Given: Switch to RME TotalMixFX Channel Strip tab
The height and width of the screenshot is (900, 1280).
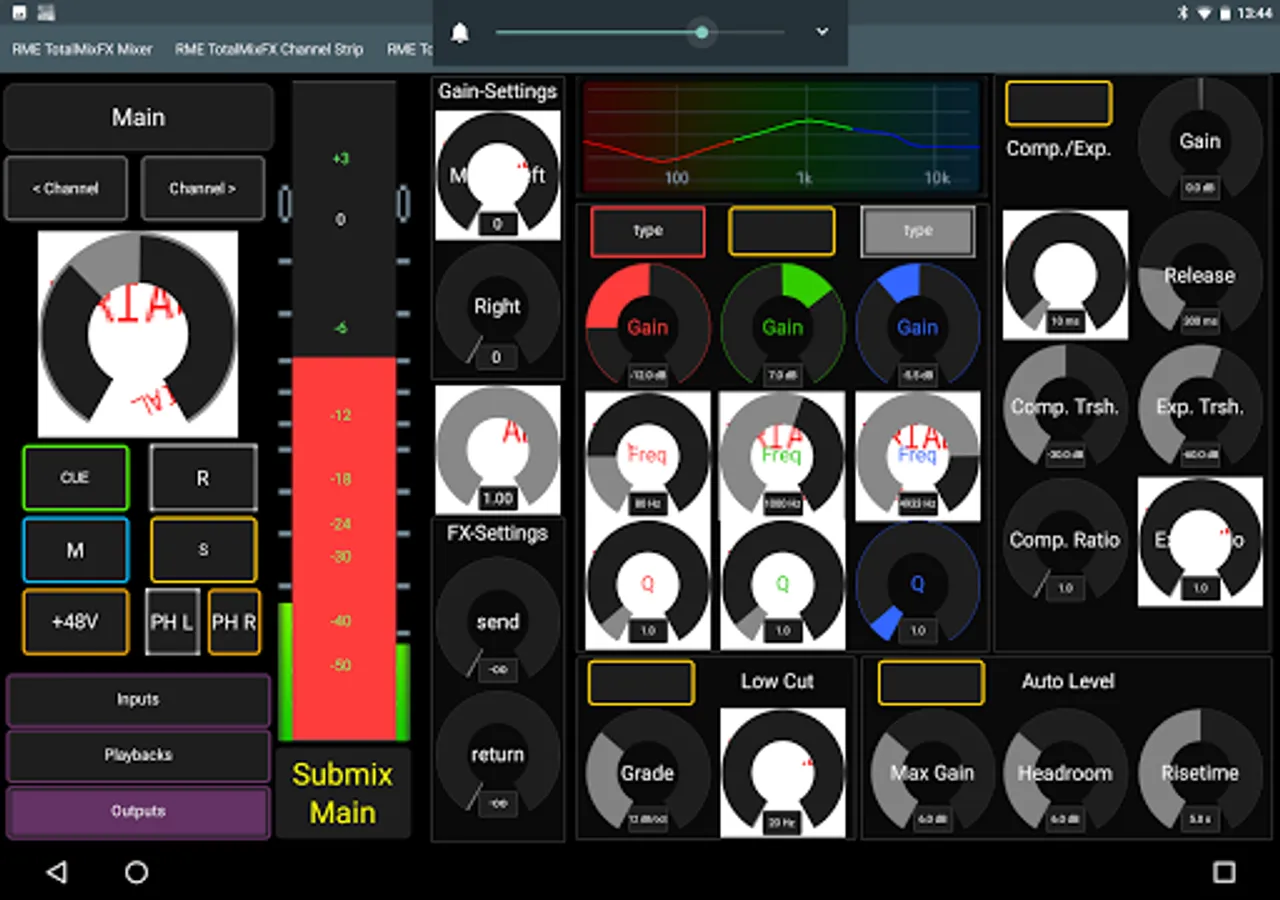Looking at the screenshot, I should click(269, 49).
